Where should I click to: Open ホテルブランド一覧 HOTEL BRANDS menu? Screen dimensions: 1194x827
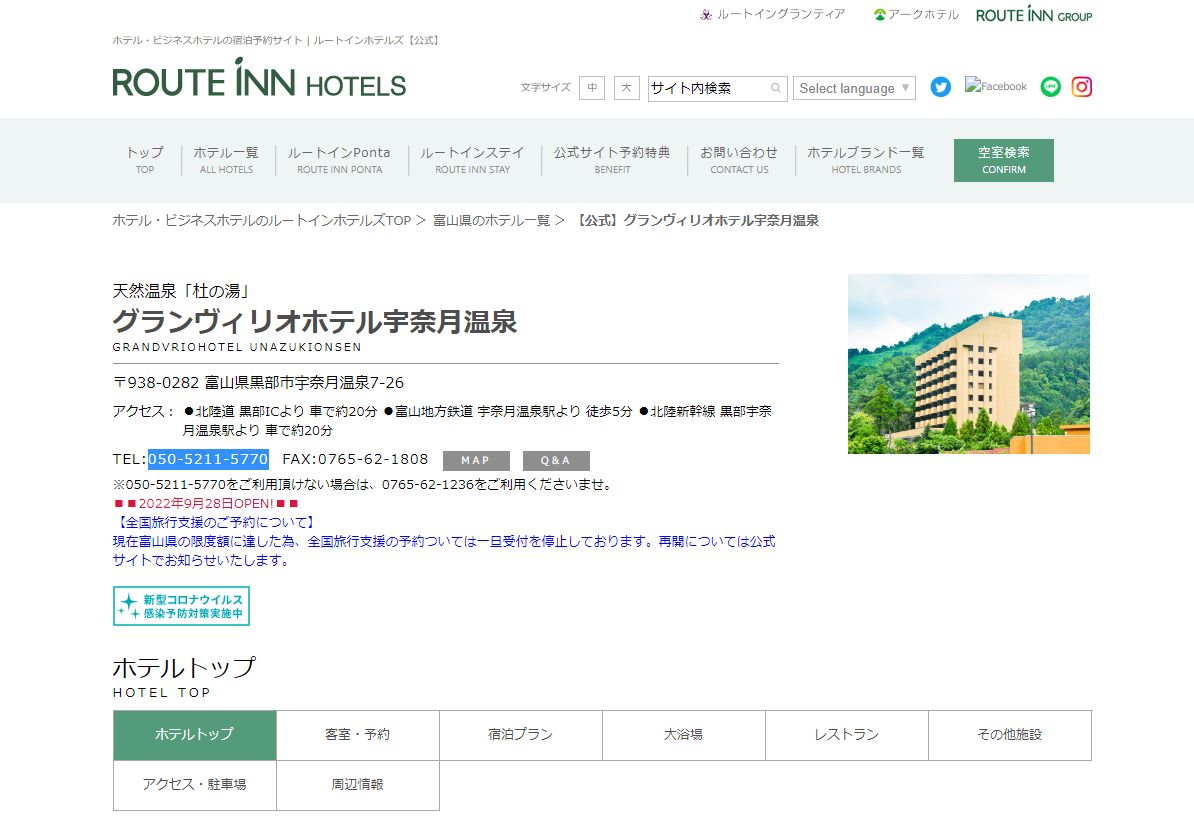866,160
